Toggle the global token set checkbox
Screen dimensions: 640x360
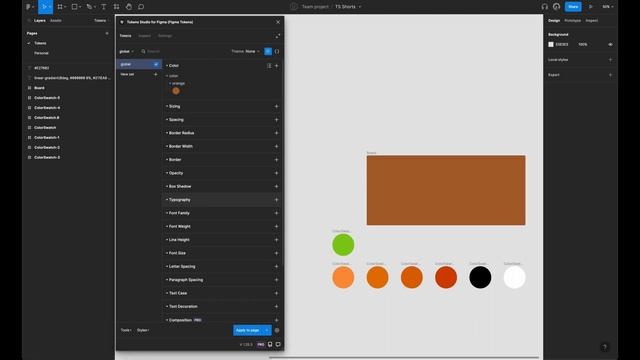click(156, 64)
